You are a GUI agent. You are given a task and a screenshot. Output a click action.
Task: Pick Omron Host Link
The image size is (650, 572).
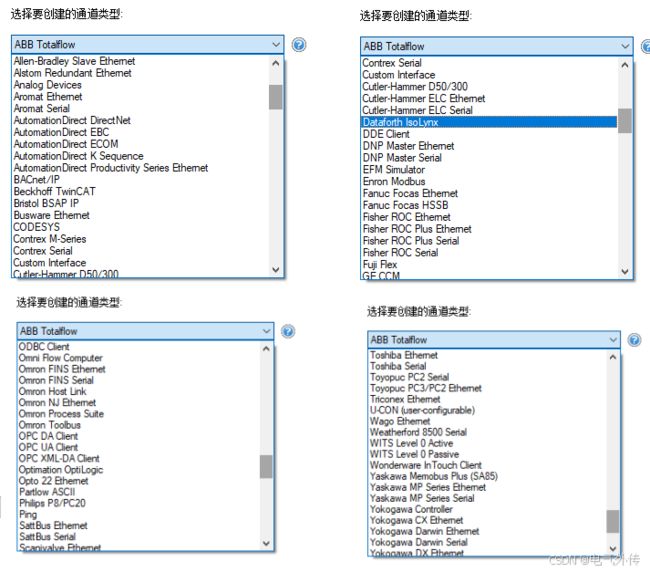53,391
